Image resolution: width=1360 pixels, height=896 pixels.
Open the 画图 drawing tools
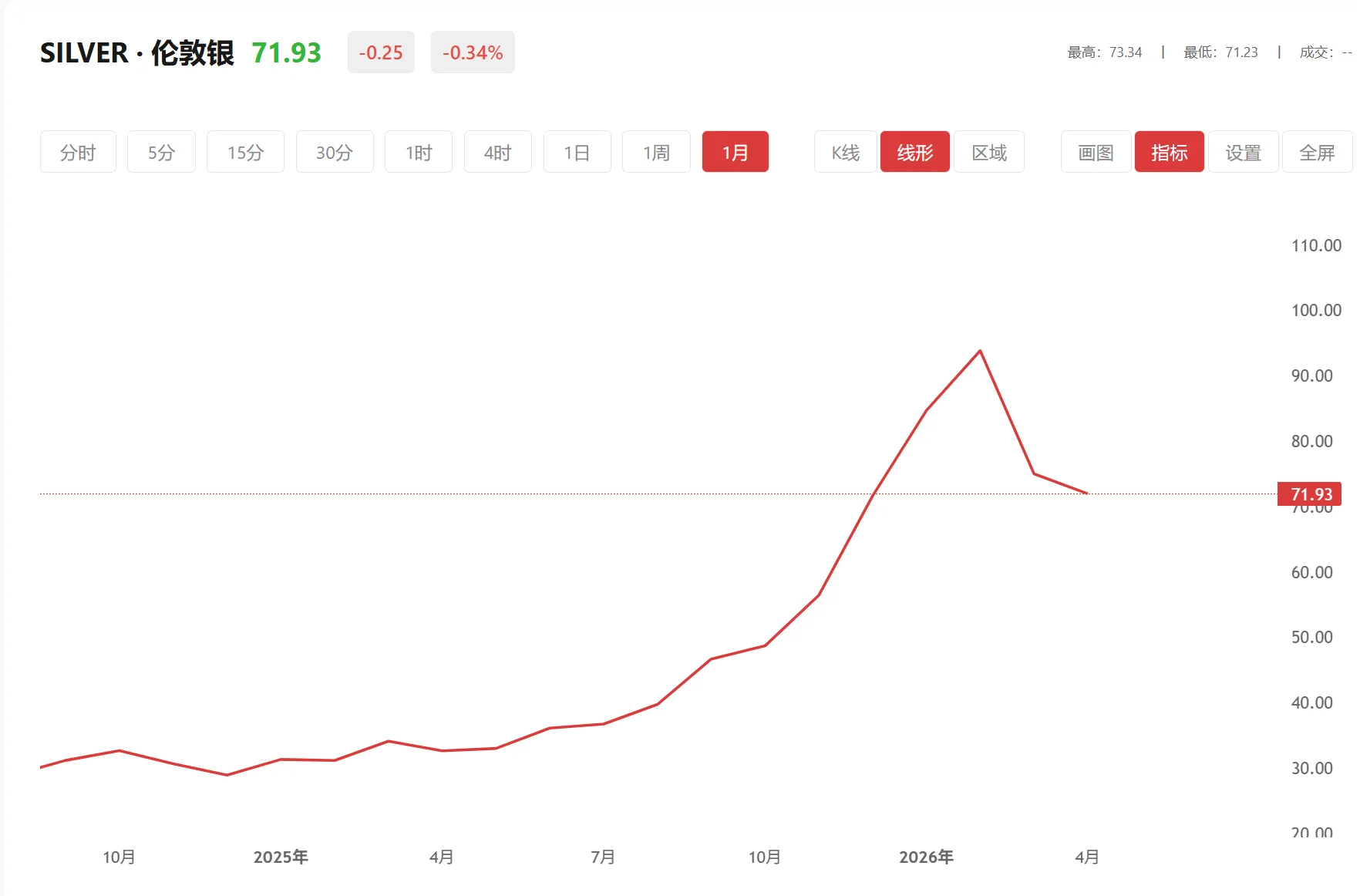[1095, 152]
